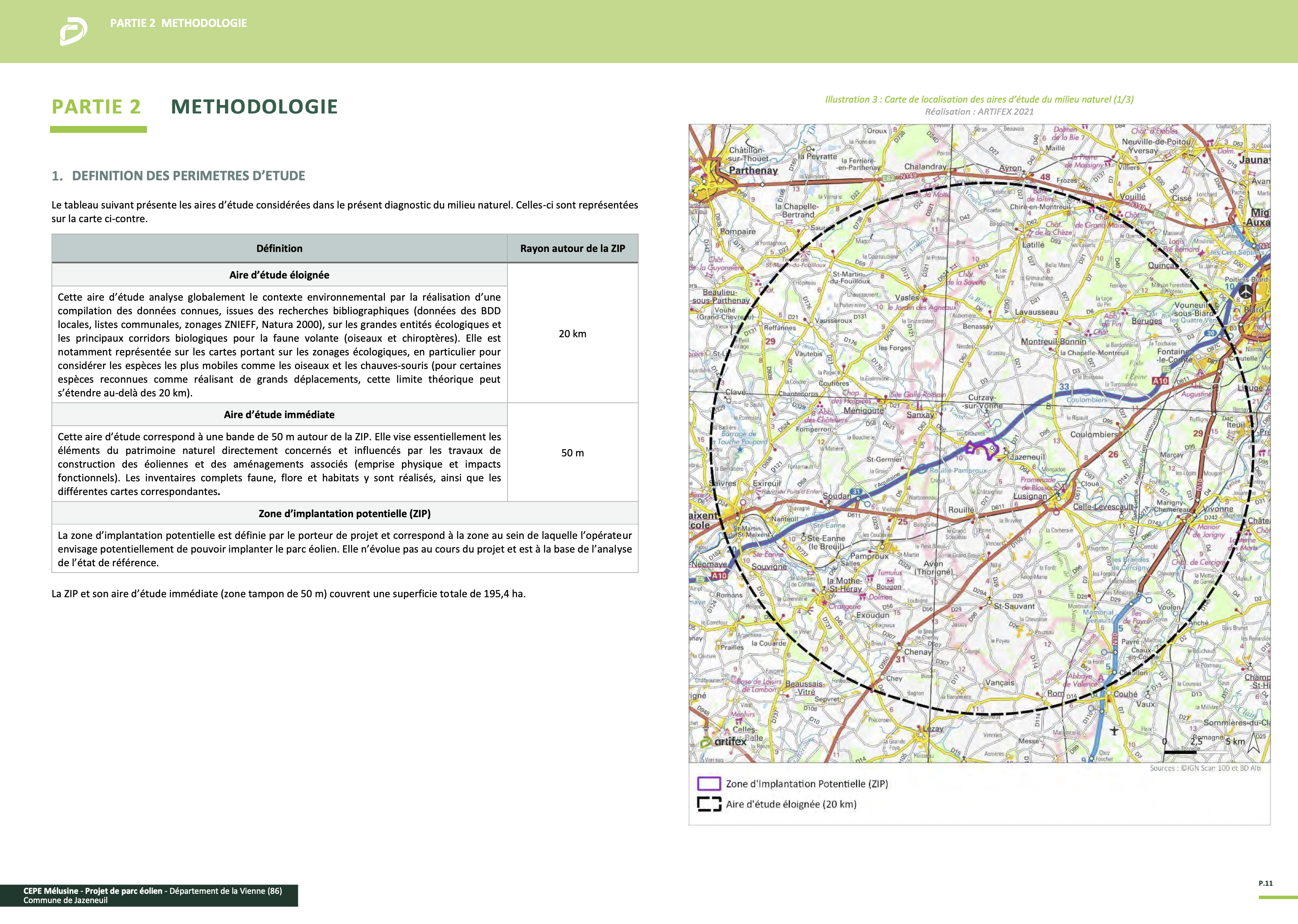This screenshot has height=924, width=1298.
Task: Click the PARTIE 2 METHODOLOGIE header text
Action: coord(178,23)
